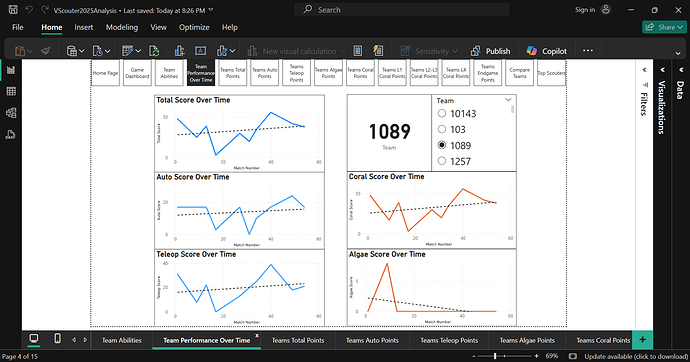Screen dimensions: 690x362
Task: Click the Copilot icon in ribbon
Action: 532,51
